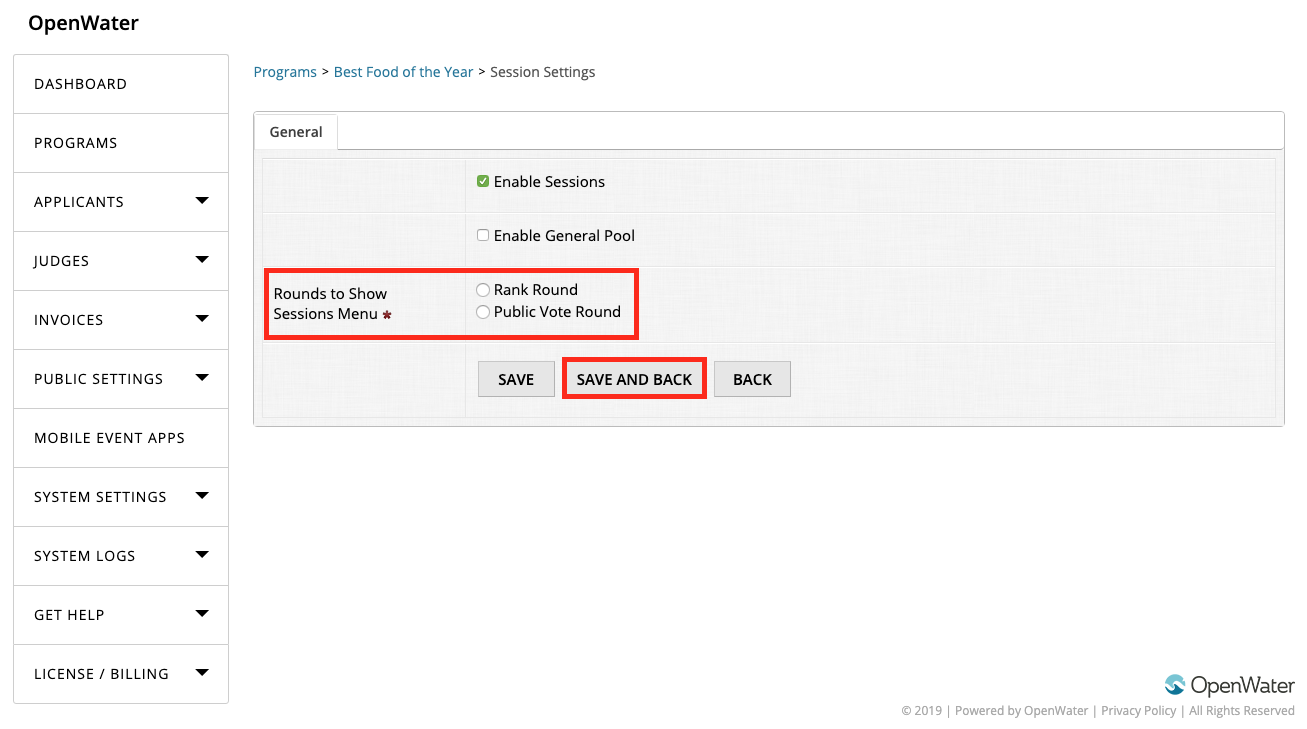Open the Invoices sidebar menu
1307x729 pixels.
point(121,320)
